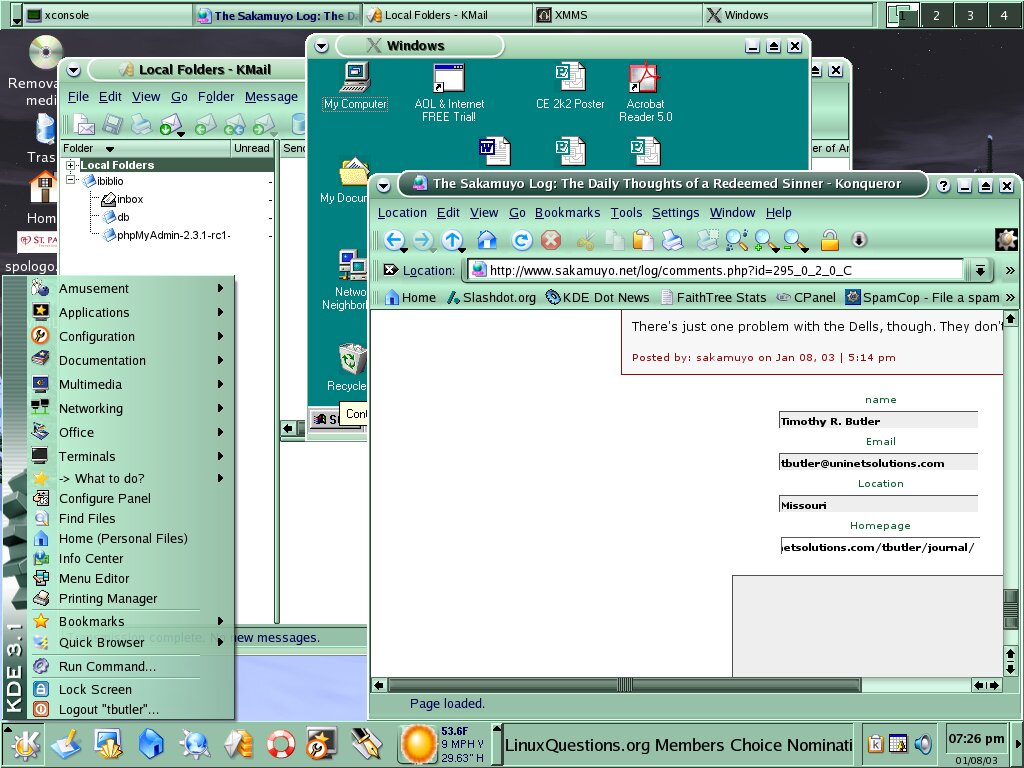Select the phpMyAdmin-2.3.1-rc1- folder in KMail
This screenshot has height=768, width=1024.
click(167, 235)
